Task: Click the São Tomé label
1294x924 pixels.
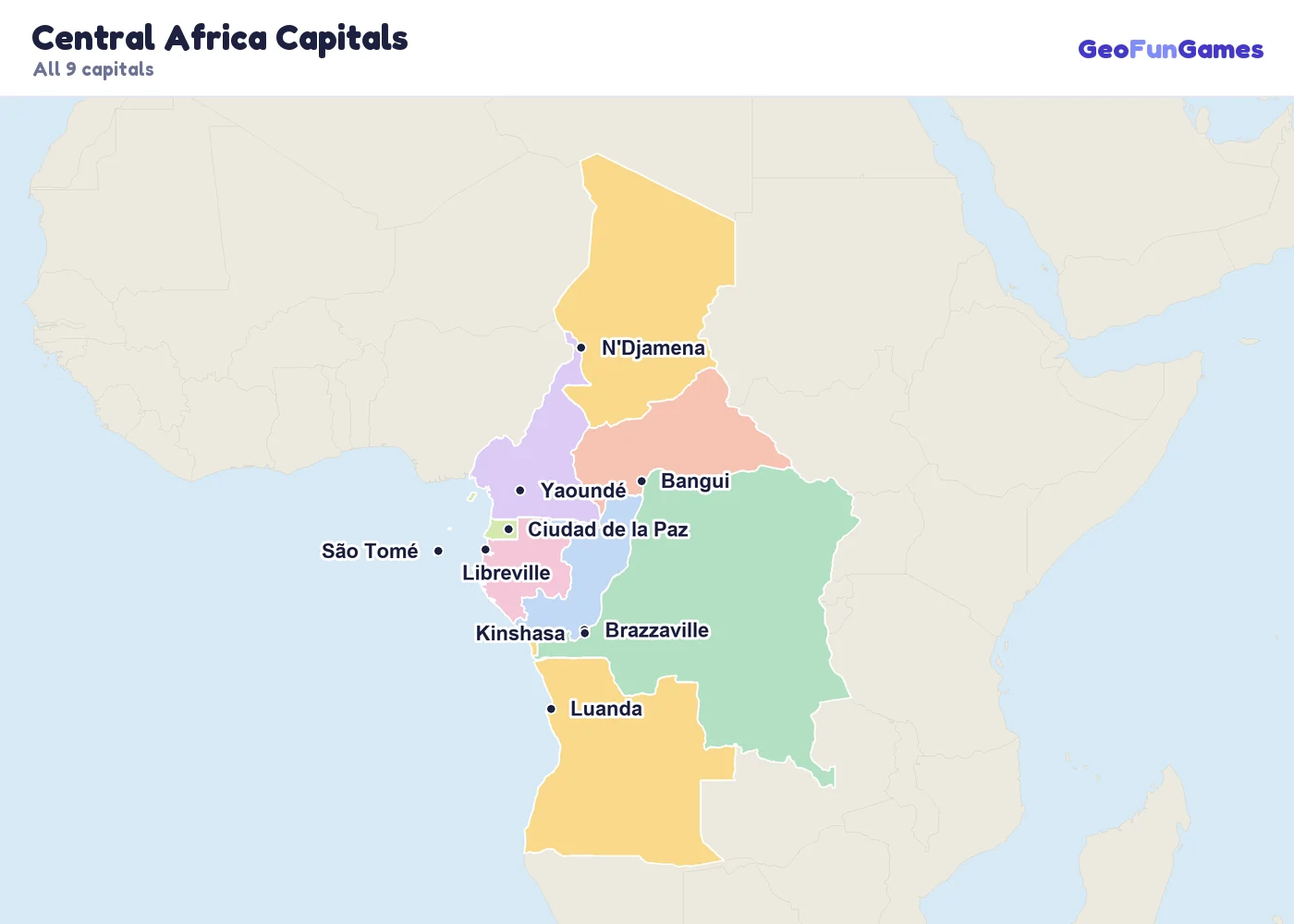Action: click(x=370, y=551)
